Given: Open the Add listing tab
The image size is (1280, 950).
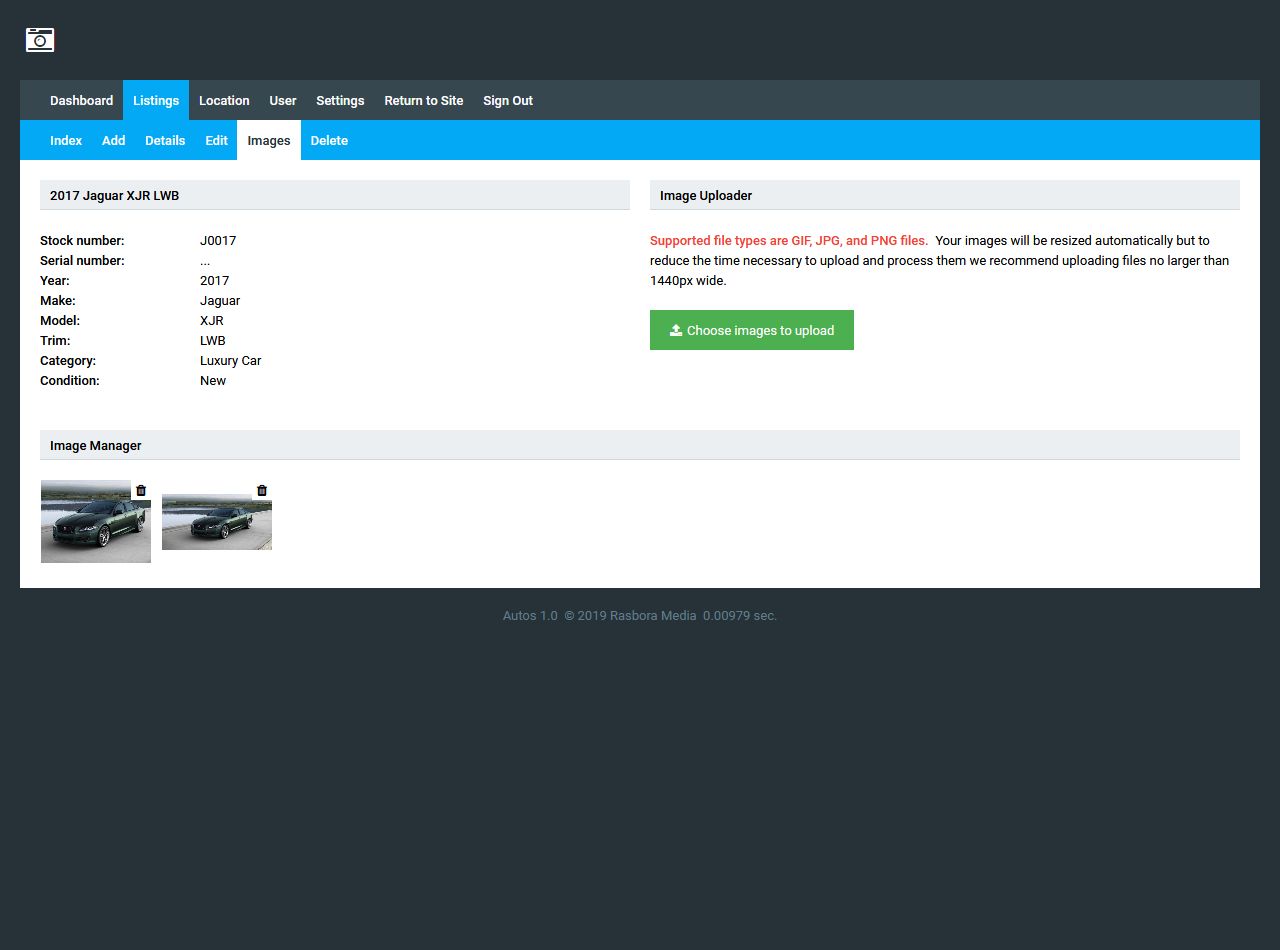Looking at the screenshot, I should [x=113, y=140].
